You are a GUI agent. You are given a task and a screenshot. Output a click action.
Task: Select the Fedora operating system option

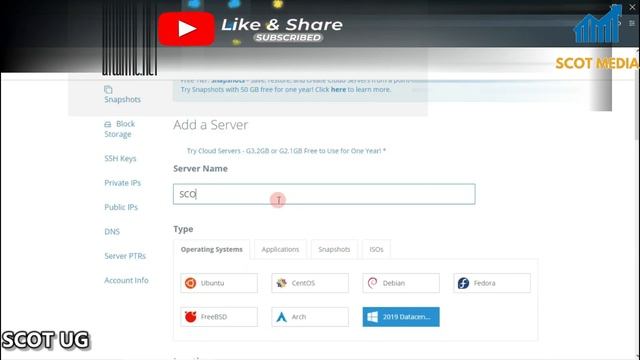pyautogui.click(x=492, y=283)
